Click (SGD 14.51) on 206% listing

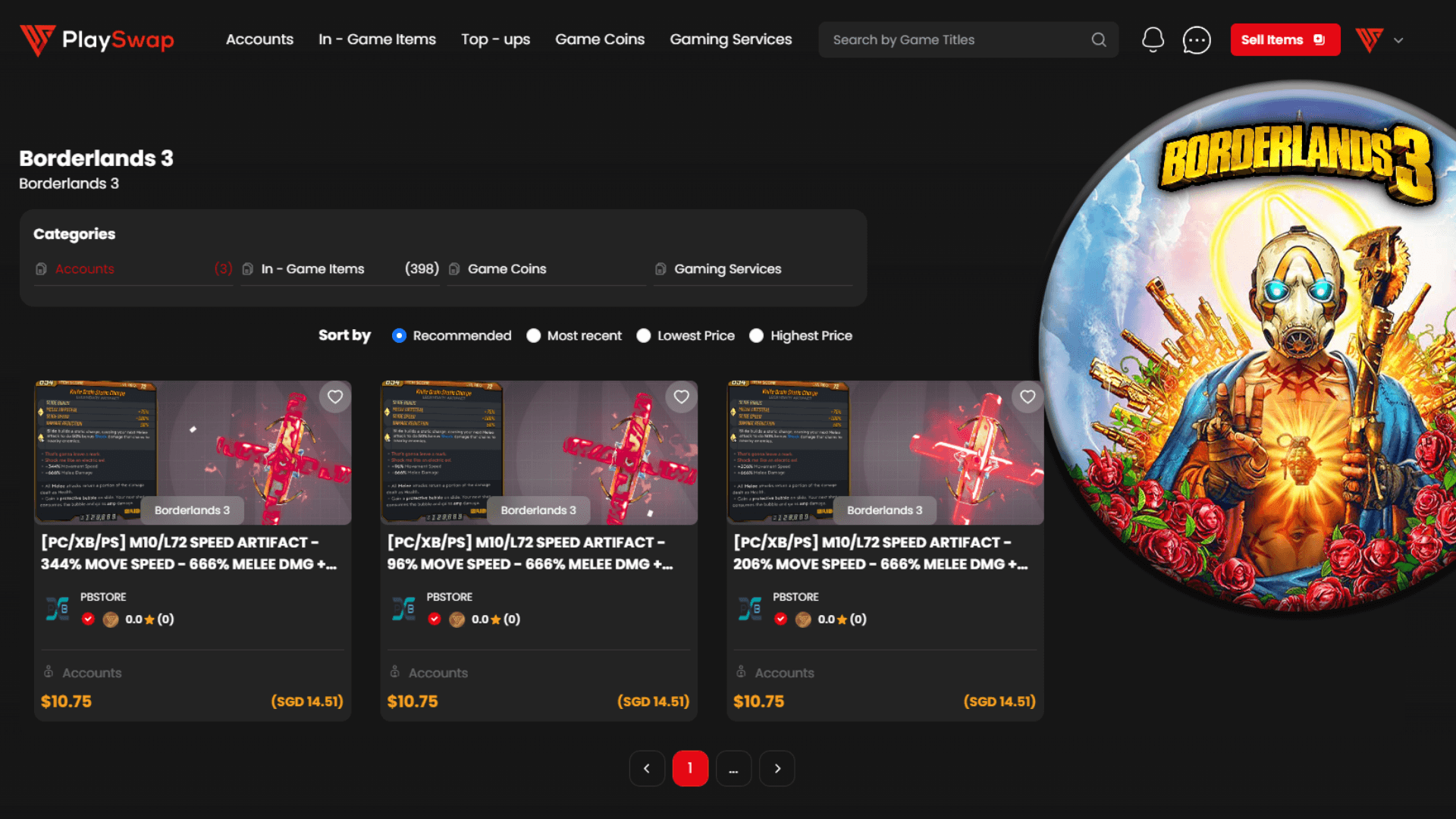999,701
